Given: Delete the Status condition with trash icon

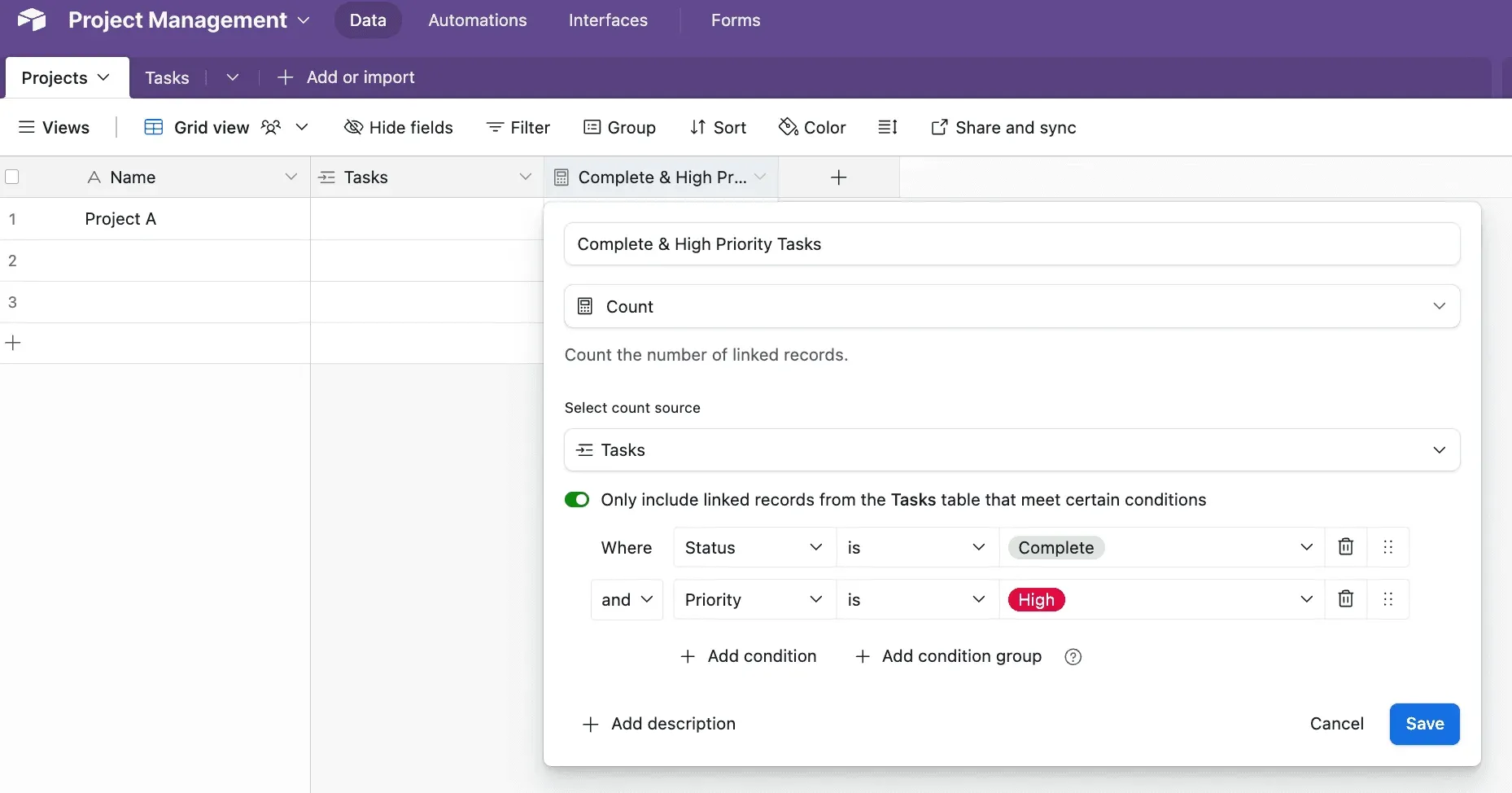Looking at the screenshot, I should [x=1346, y=547].
